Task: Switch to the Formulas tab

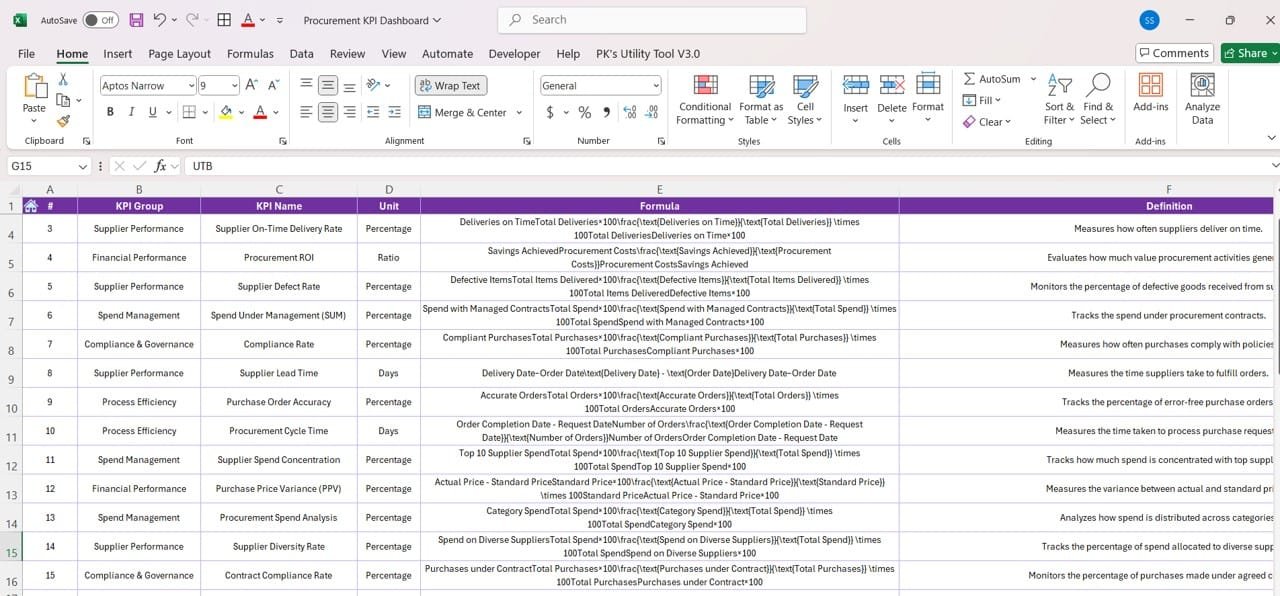Action: (x=250, y=54)
